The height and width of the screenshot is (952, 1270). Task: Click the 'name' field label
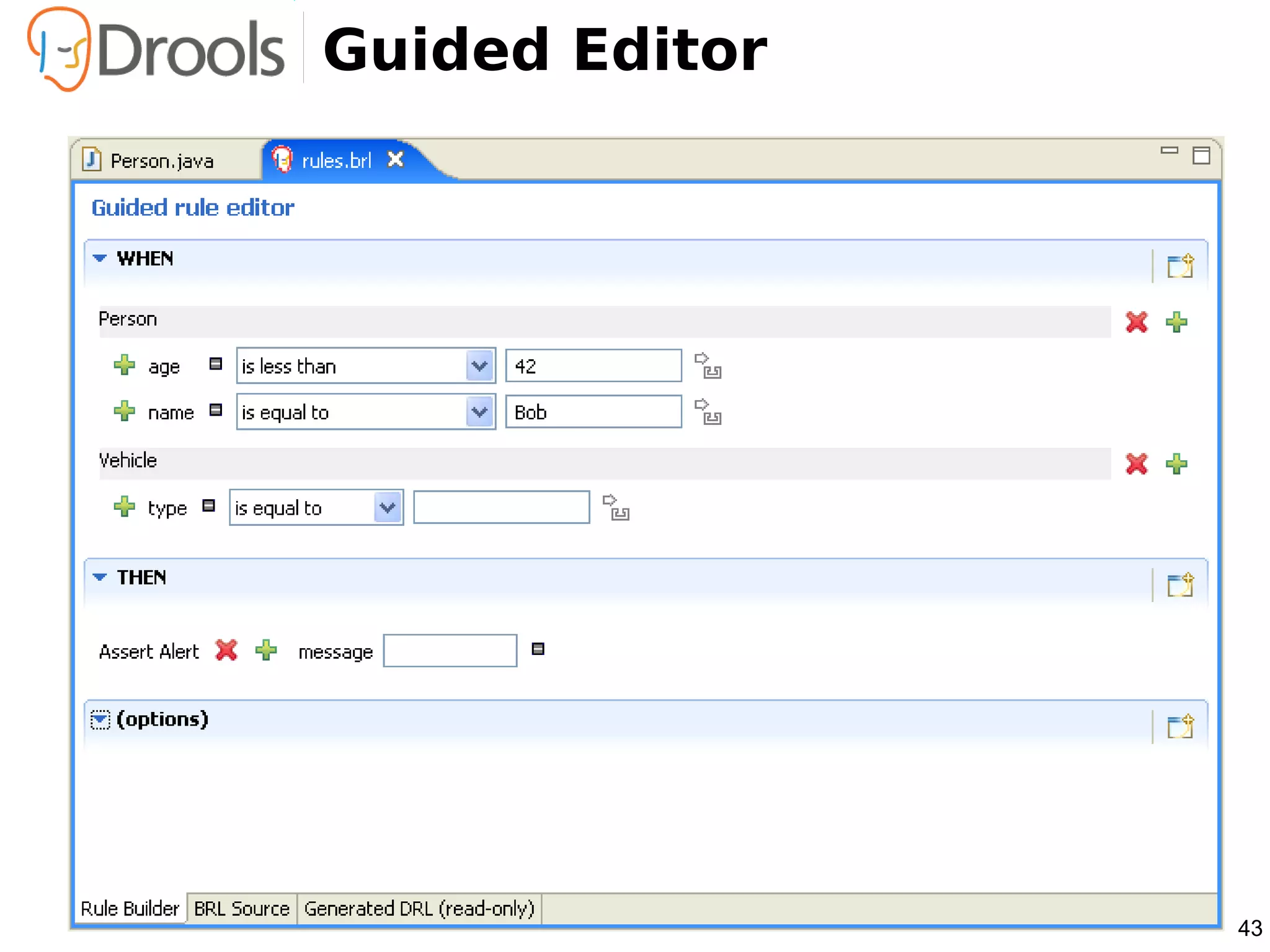pos(171,412)
